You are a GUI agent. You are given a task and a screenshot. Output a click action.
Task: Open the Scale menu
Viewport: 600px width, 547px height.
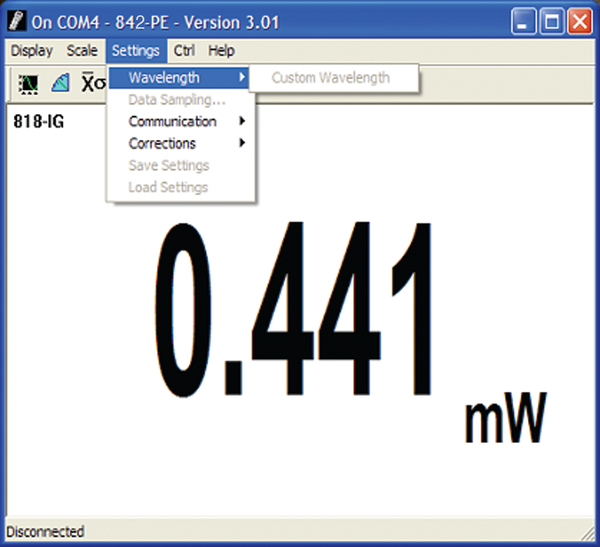tap(82, 51)
